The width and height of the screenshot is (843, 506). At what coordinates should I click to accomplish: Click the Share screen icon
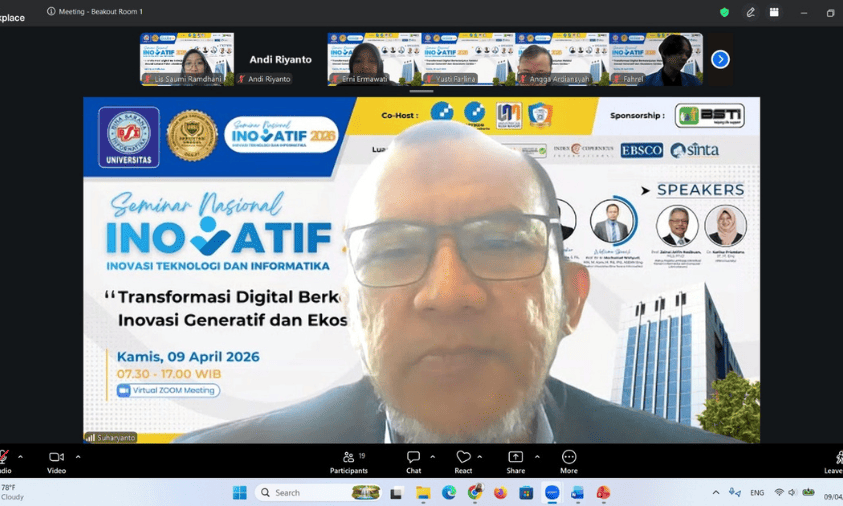(x=515, y=461)
